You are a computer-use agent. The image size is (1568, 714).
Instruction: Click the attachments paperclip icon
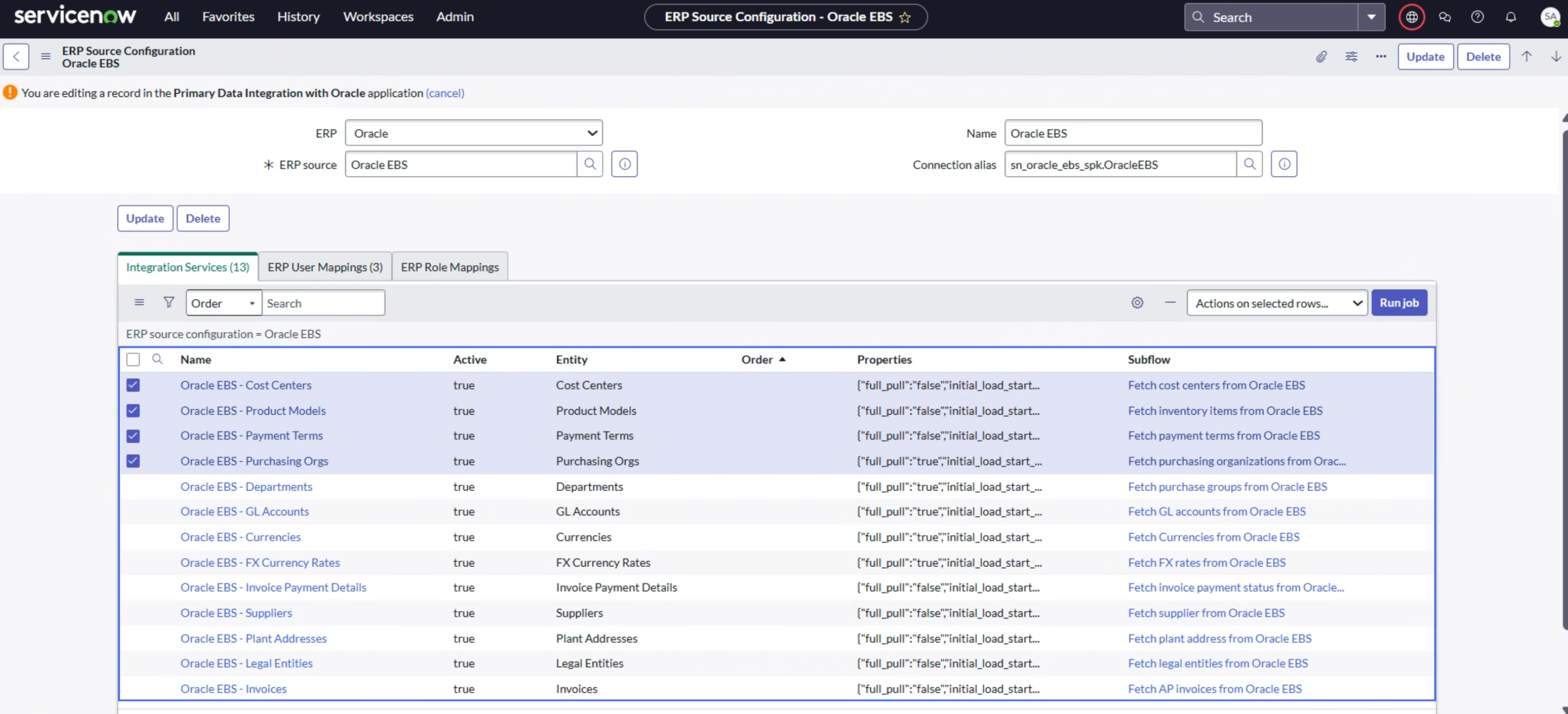pyautogui.click(x=1321, y=56)
